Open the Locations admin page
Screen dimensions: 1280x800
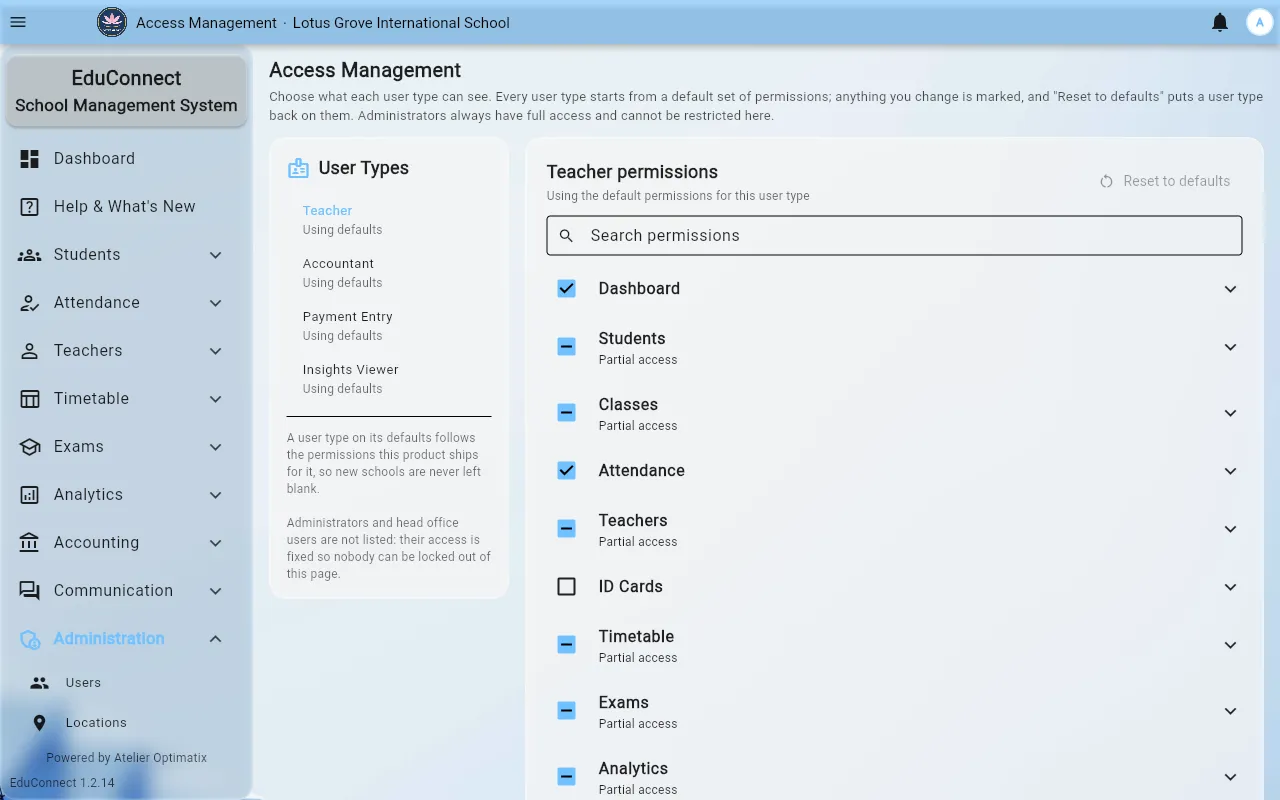126,723
